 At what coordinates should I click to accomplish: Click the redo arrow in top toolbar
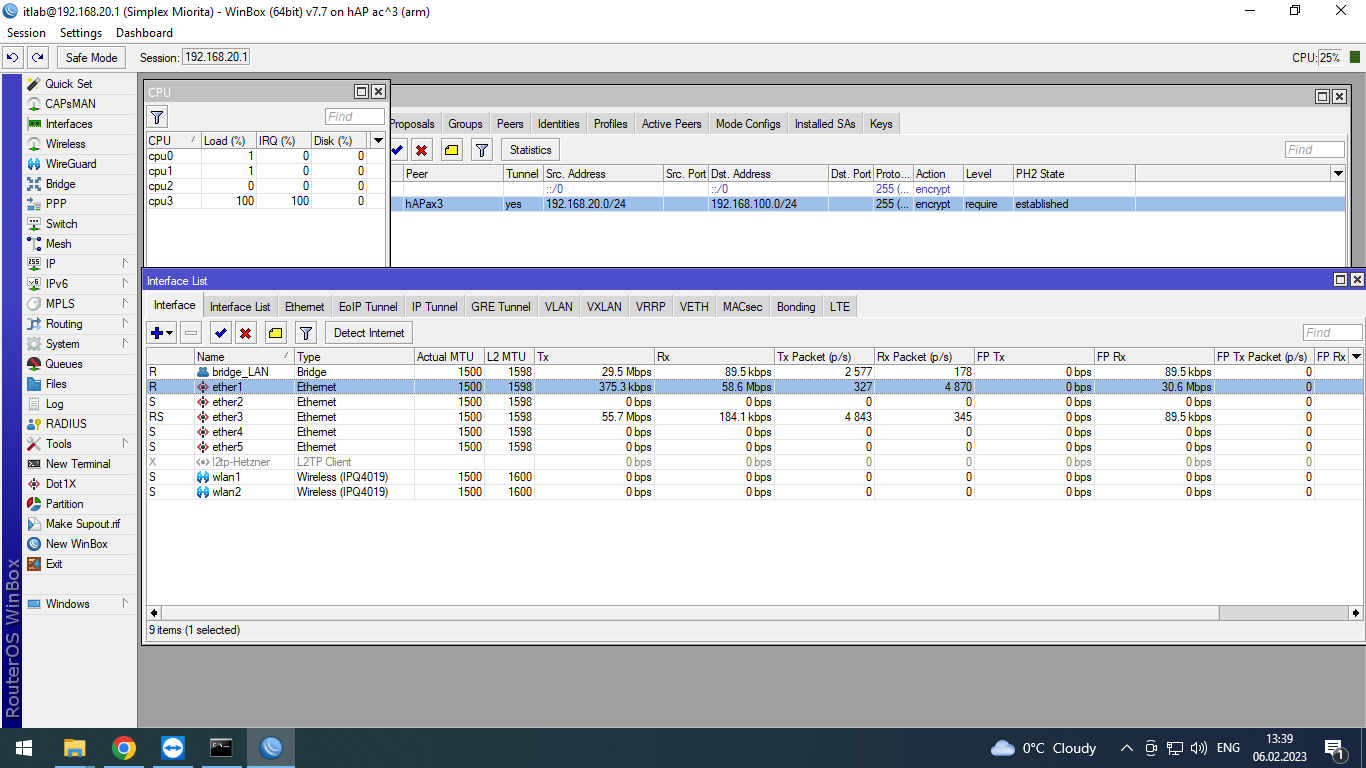[37, 58]
